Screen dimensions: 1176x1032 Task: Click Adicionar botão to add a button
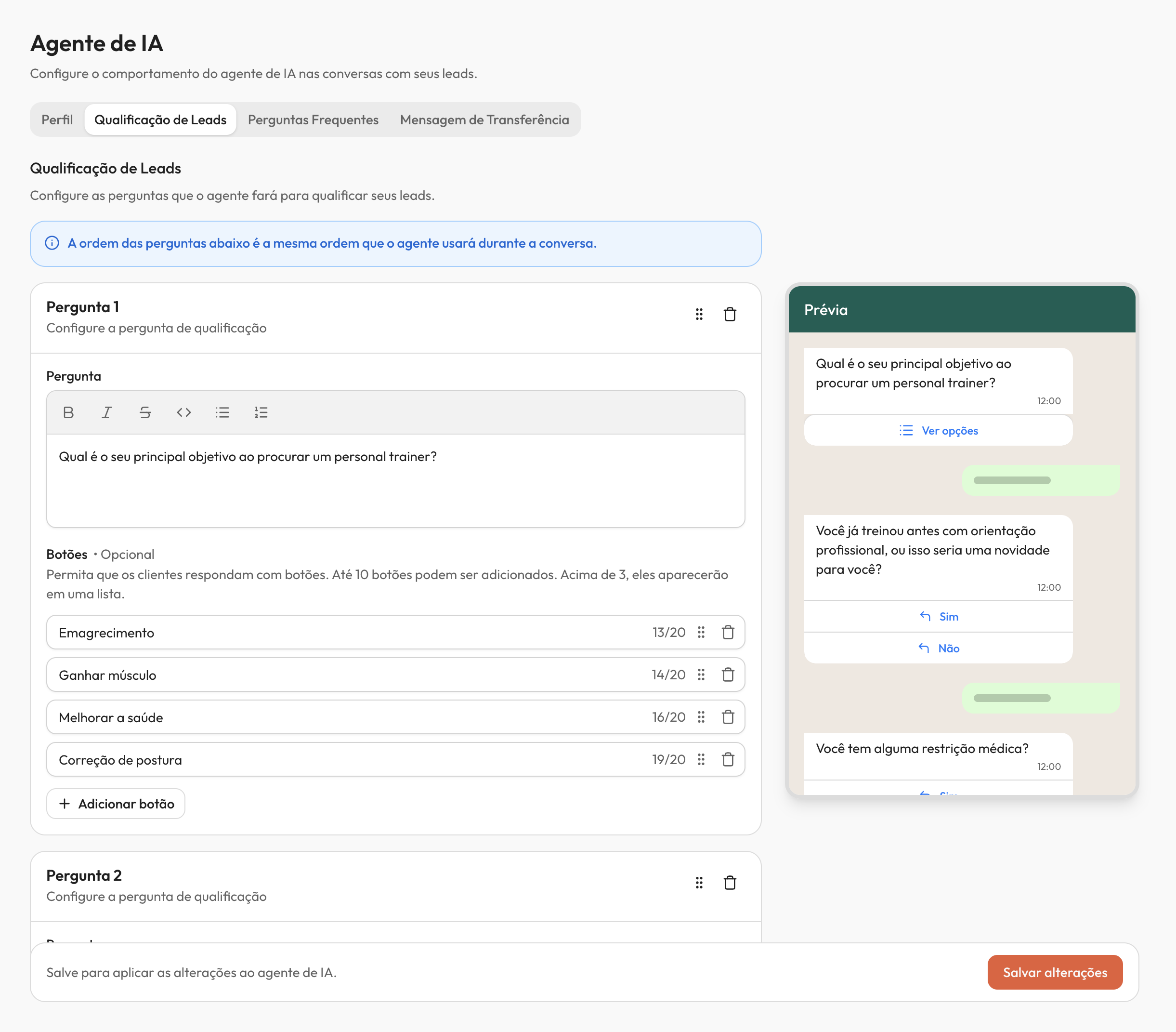pyautogui.click(x=116, y=804)
